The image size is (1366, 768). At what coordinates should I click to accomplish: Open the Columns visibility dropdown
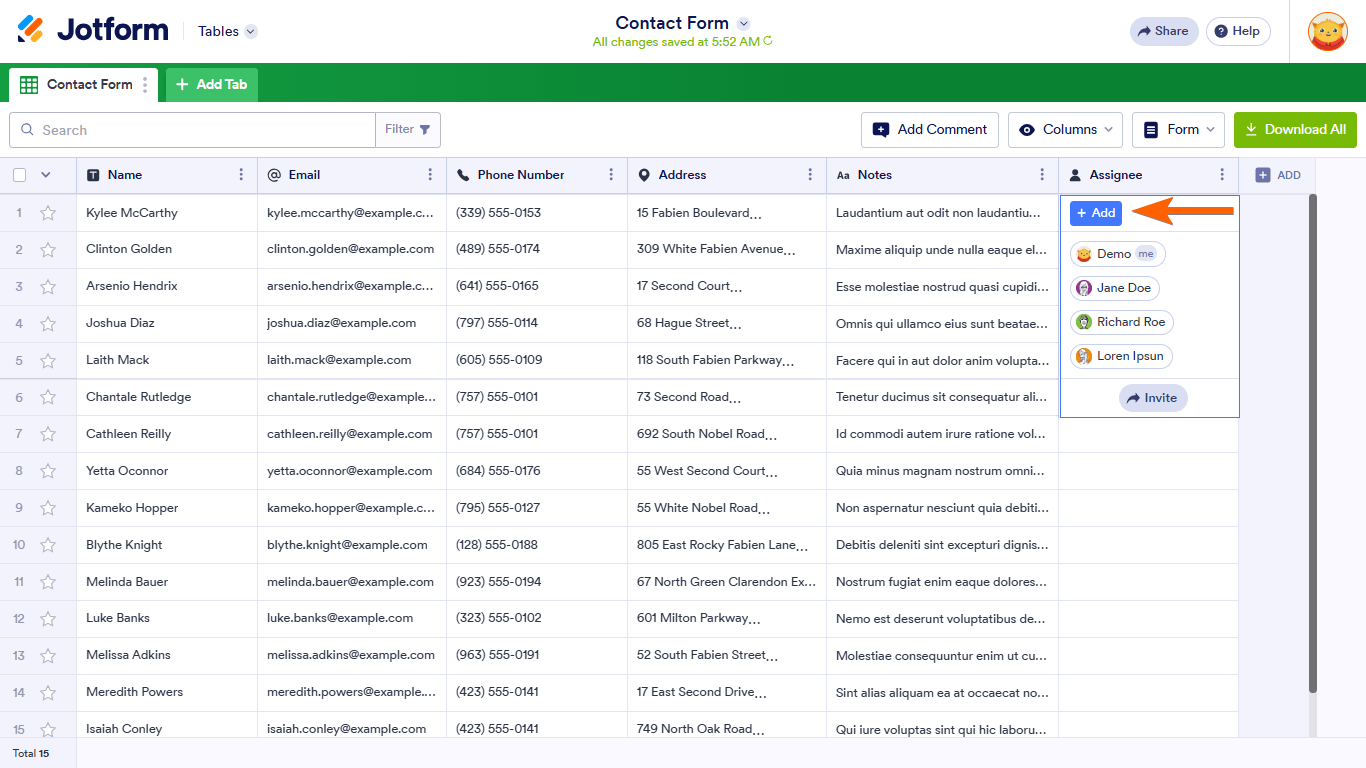[x=1065, y=130]
